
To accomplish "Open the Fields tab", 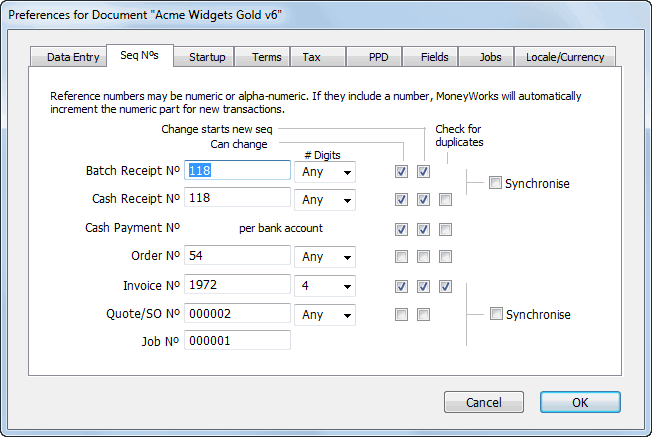I will [430, 57].
